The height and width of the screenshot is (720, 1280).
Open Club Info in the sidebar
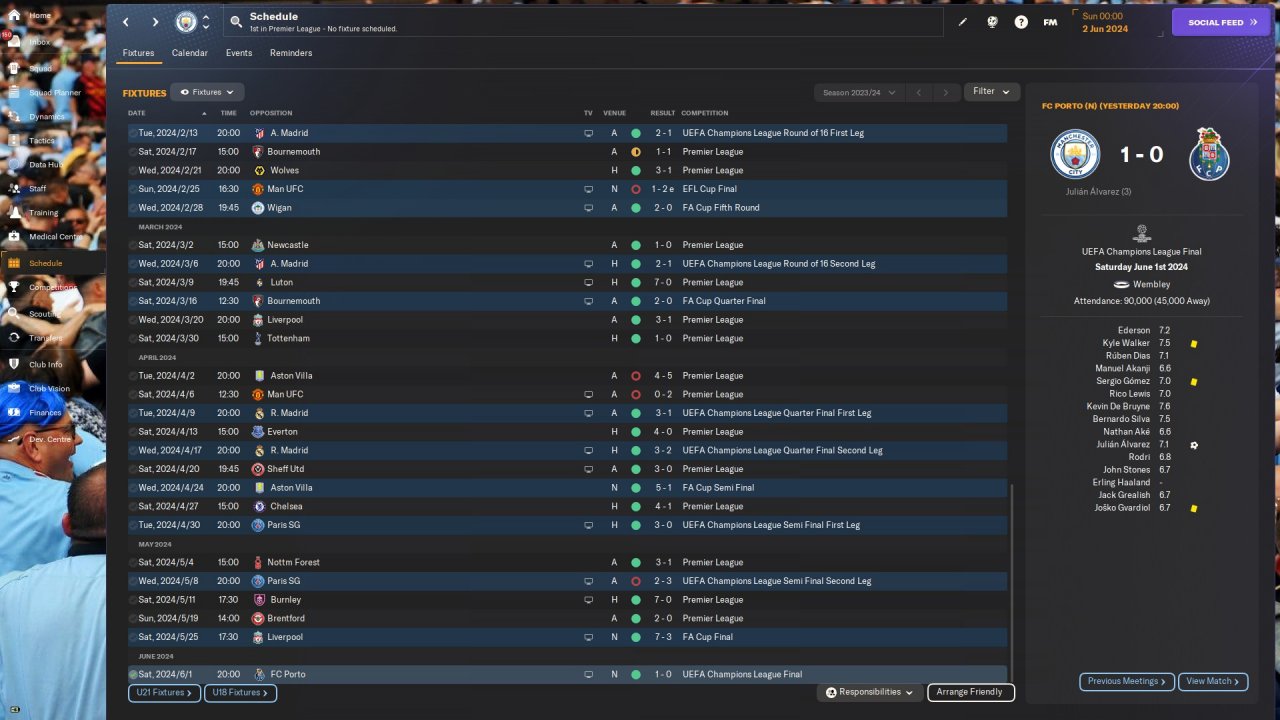pyautogui.click(x=46, y=365)
